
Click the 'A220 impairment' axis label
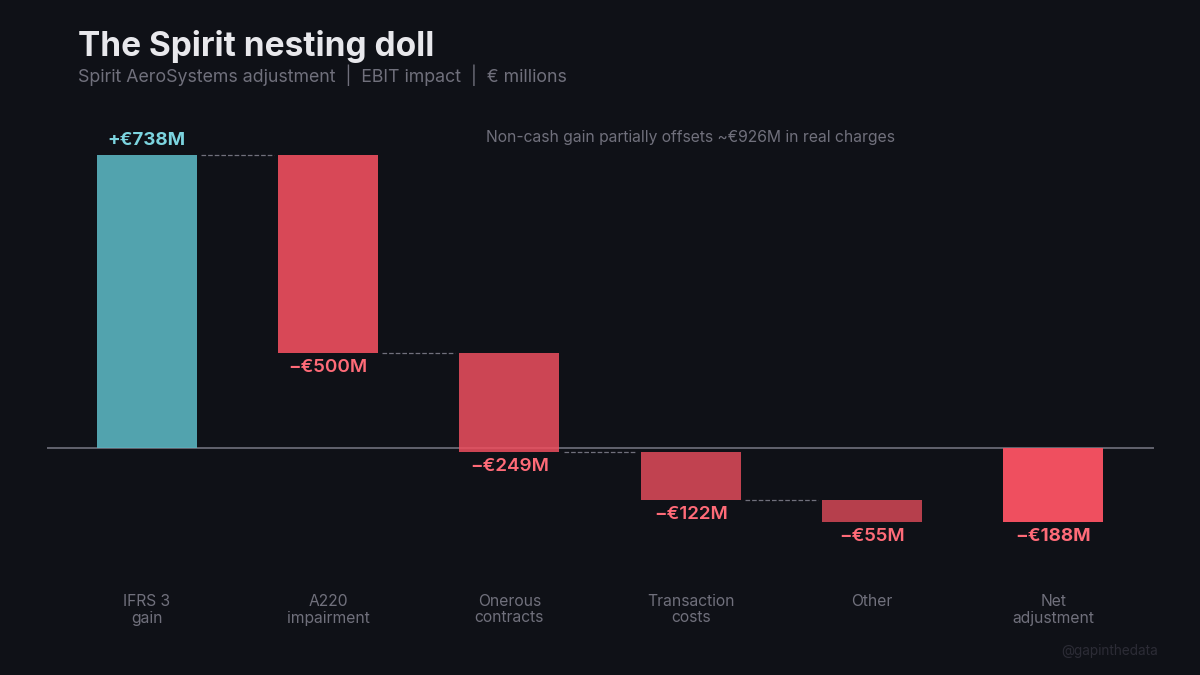[x=328, y=609]
